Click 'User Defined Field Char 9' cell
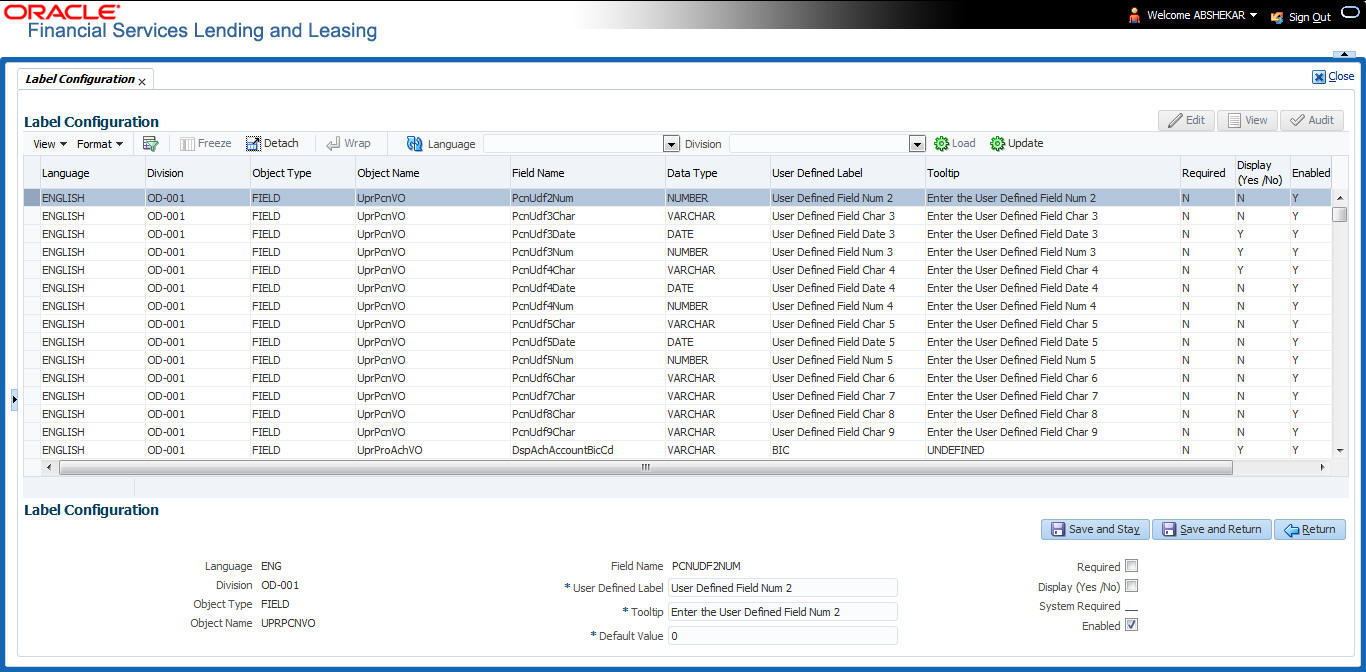 [x=847, y=432]
